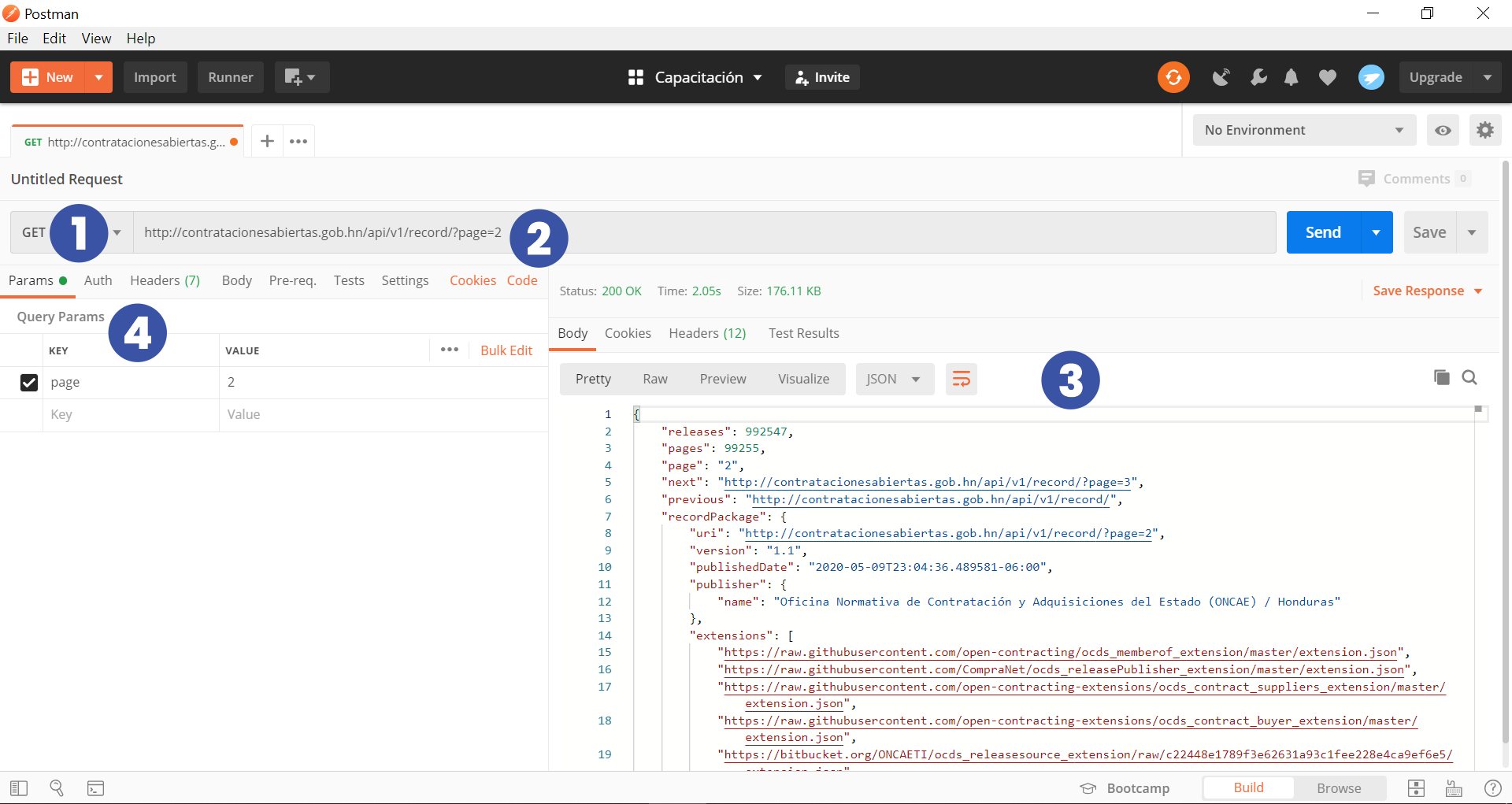Click the Import button
Screen dimensions: 1512x804
coord(155,77)
